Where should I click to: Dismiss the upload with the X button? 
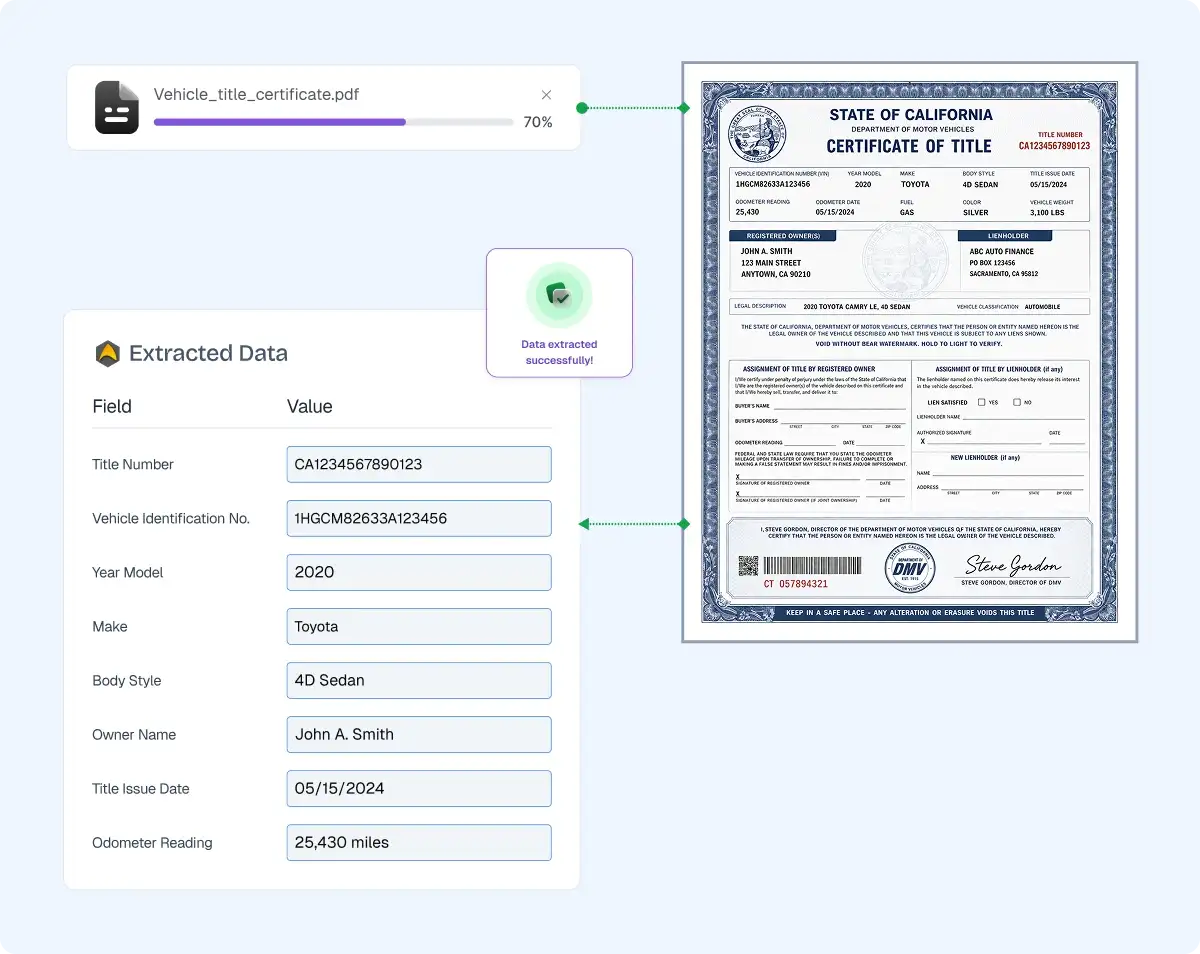546,94
